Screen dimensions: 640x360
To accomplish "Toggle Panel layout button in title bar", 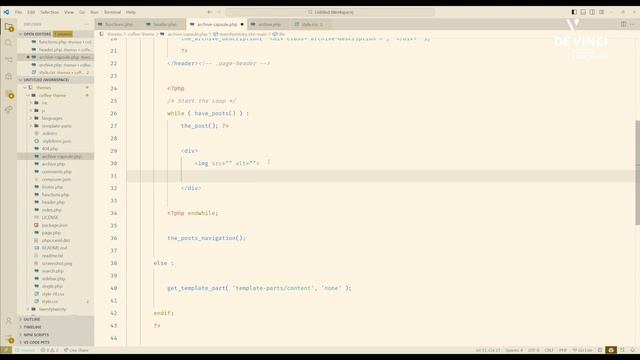I will pyautogui.click(x=583, y=12).
